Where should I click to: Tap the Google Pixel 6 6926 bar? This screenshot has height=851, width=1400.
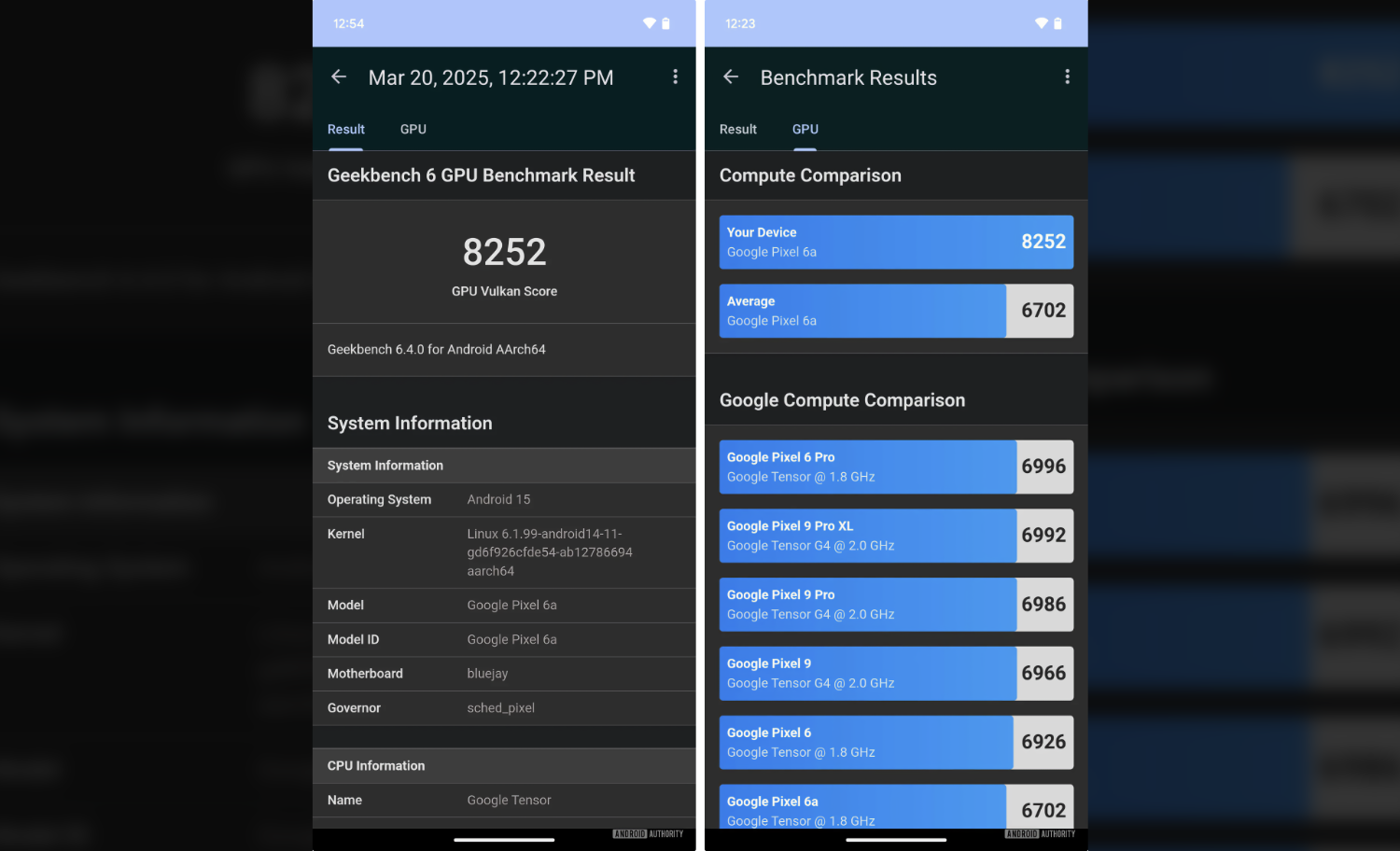[896, 743]
